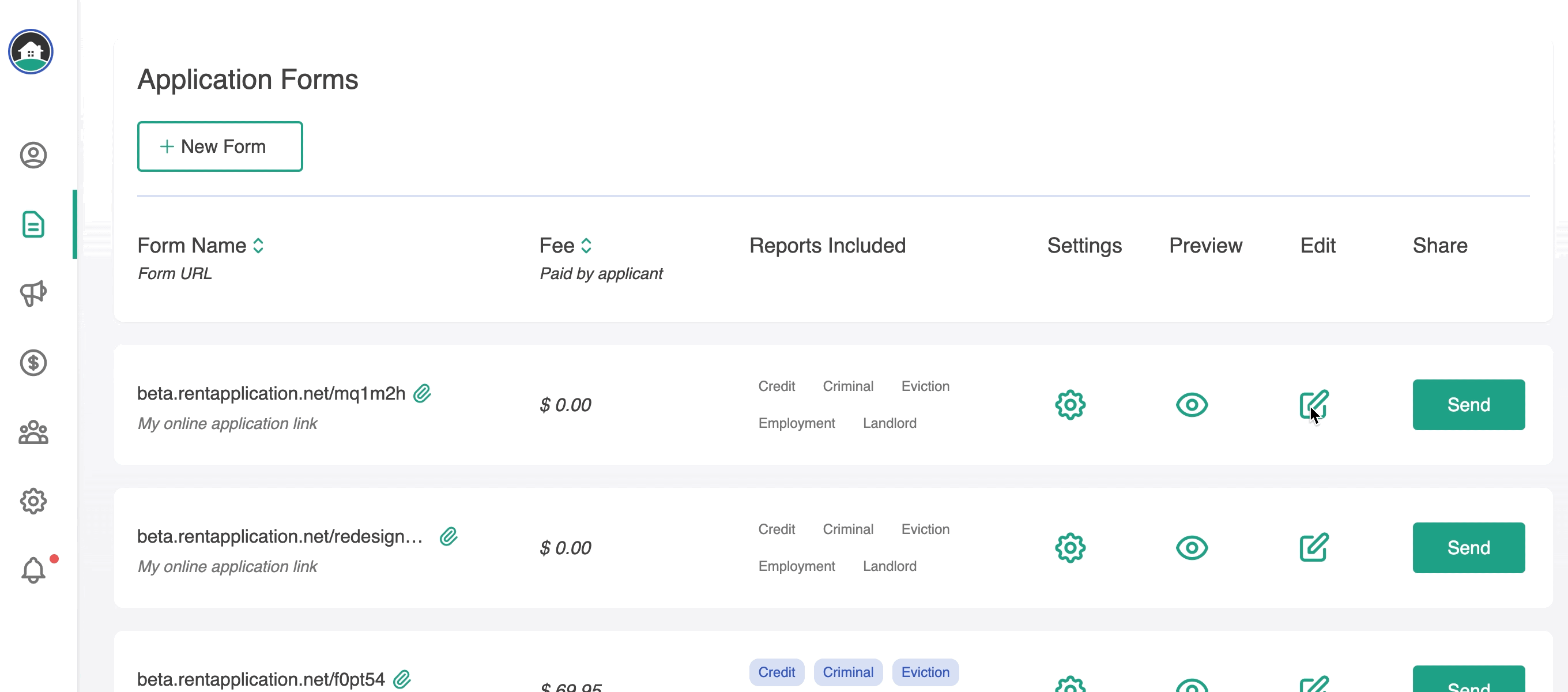The image size is (1568, 692).
Task: Copy link paperclip for mq1m2h form
Action: click(422, 393)
